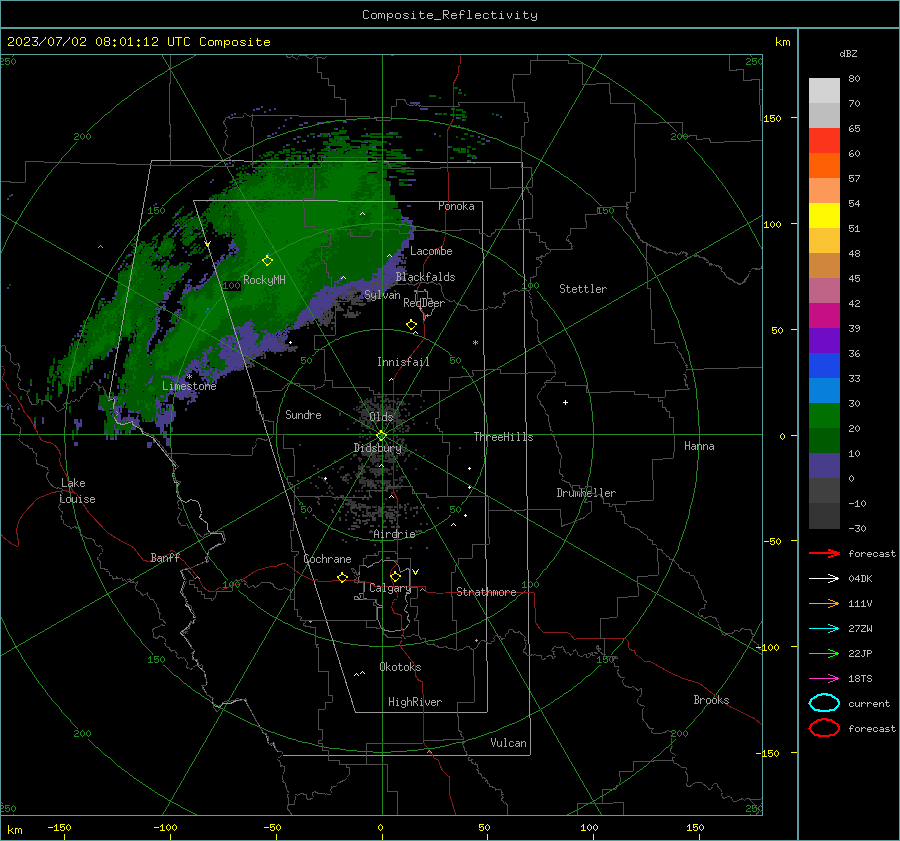The width and height of the screenshot is (900, 841).
Task: Click the 'Sylvan' label
Action: [382, 295]
